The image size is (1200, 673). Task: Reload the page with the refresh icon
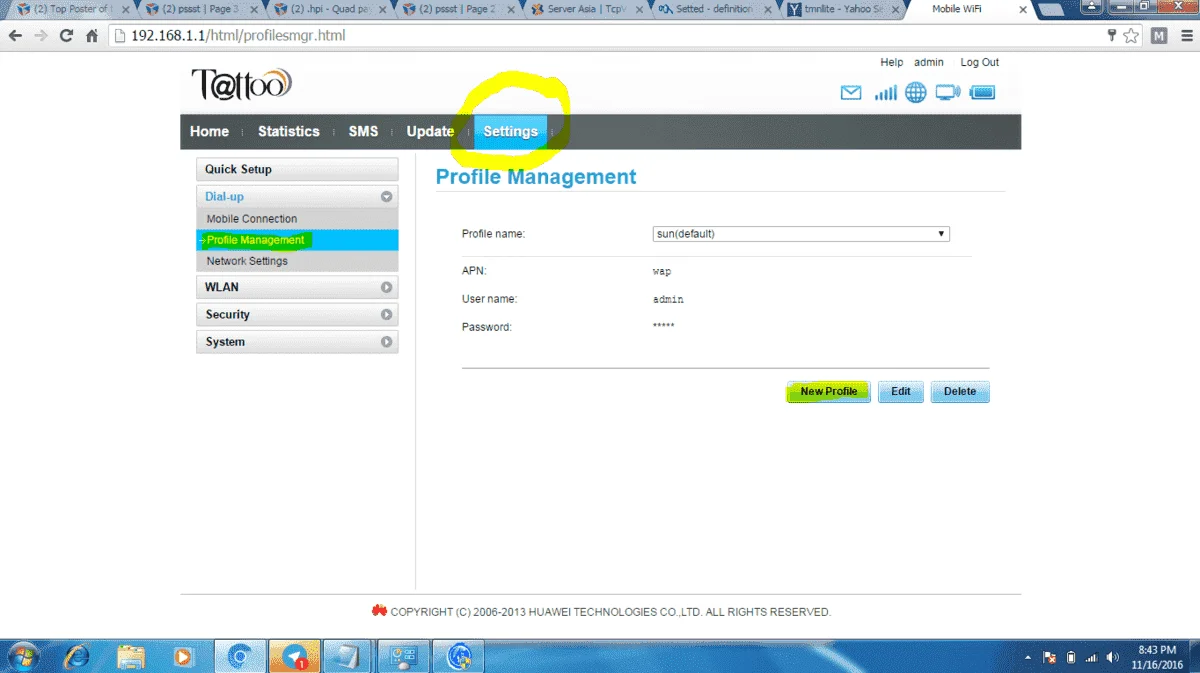pos(66,36)
